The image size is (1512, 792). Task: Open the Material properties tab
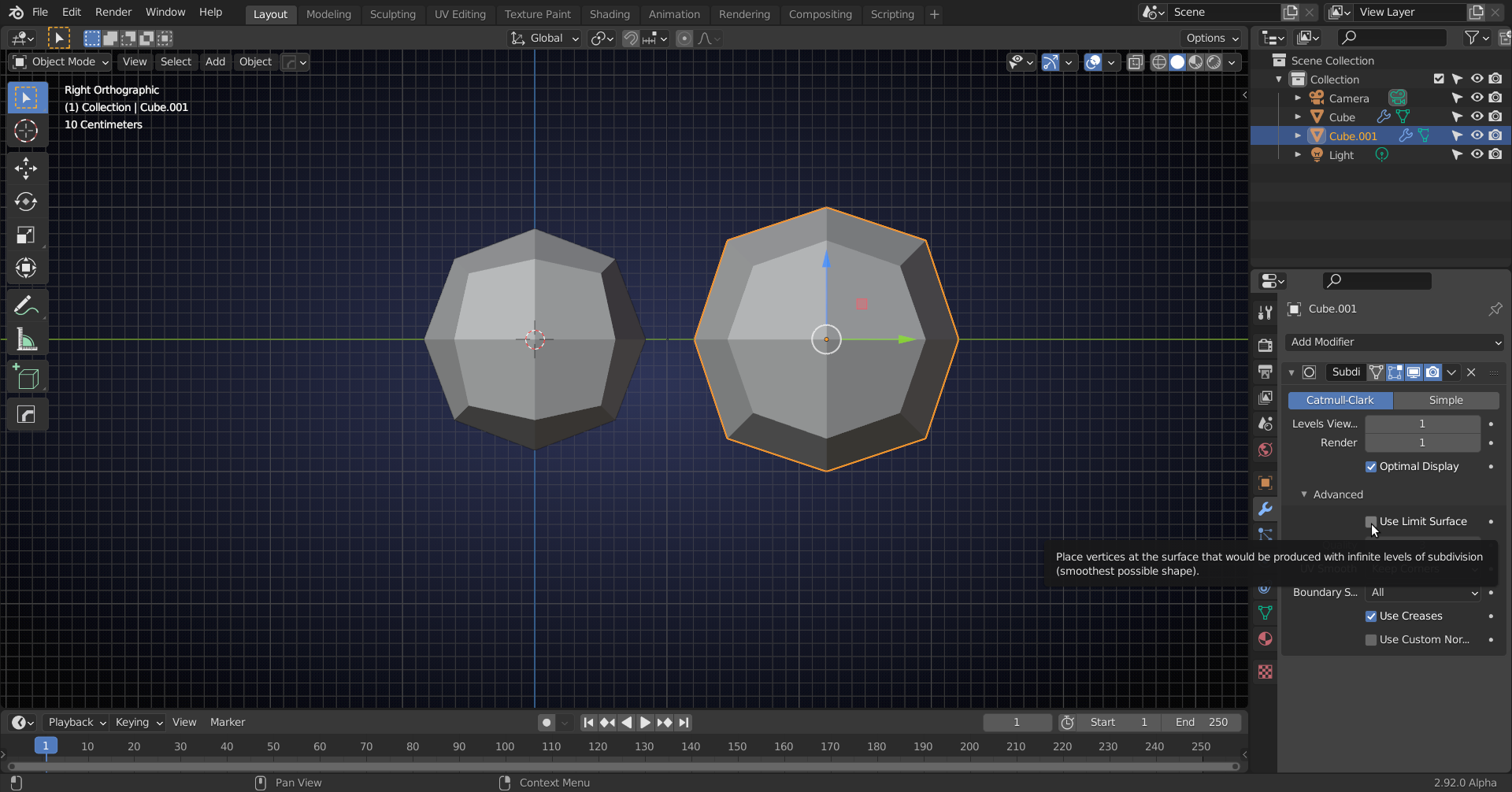click(1265, 638)
